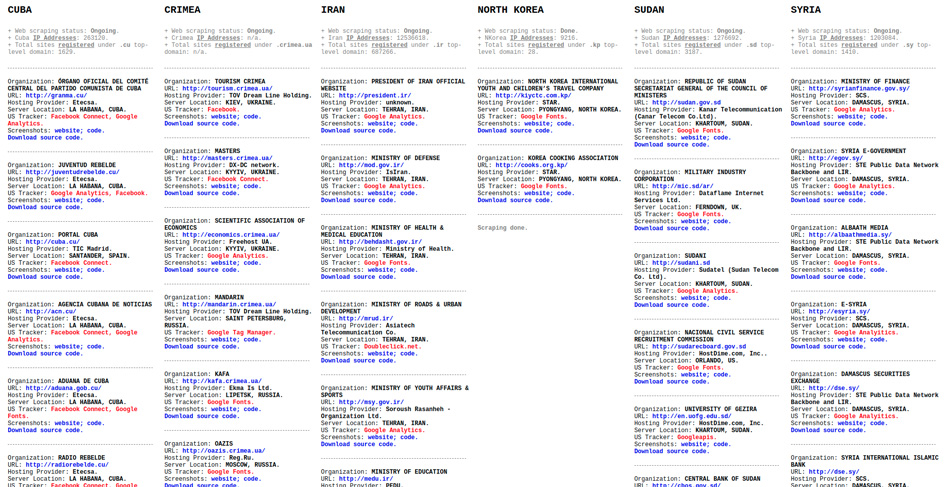Image resolution: width=950 pixels, height=487 pixels.
Task: View website screenshot for E-Syria
Action: [x=851, y=339]
